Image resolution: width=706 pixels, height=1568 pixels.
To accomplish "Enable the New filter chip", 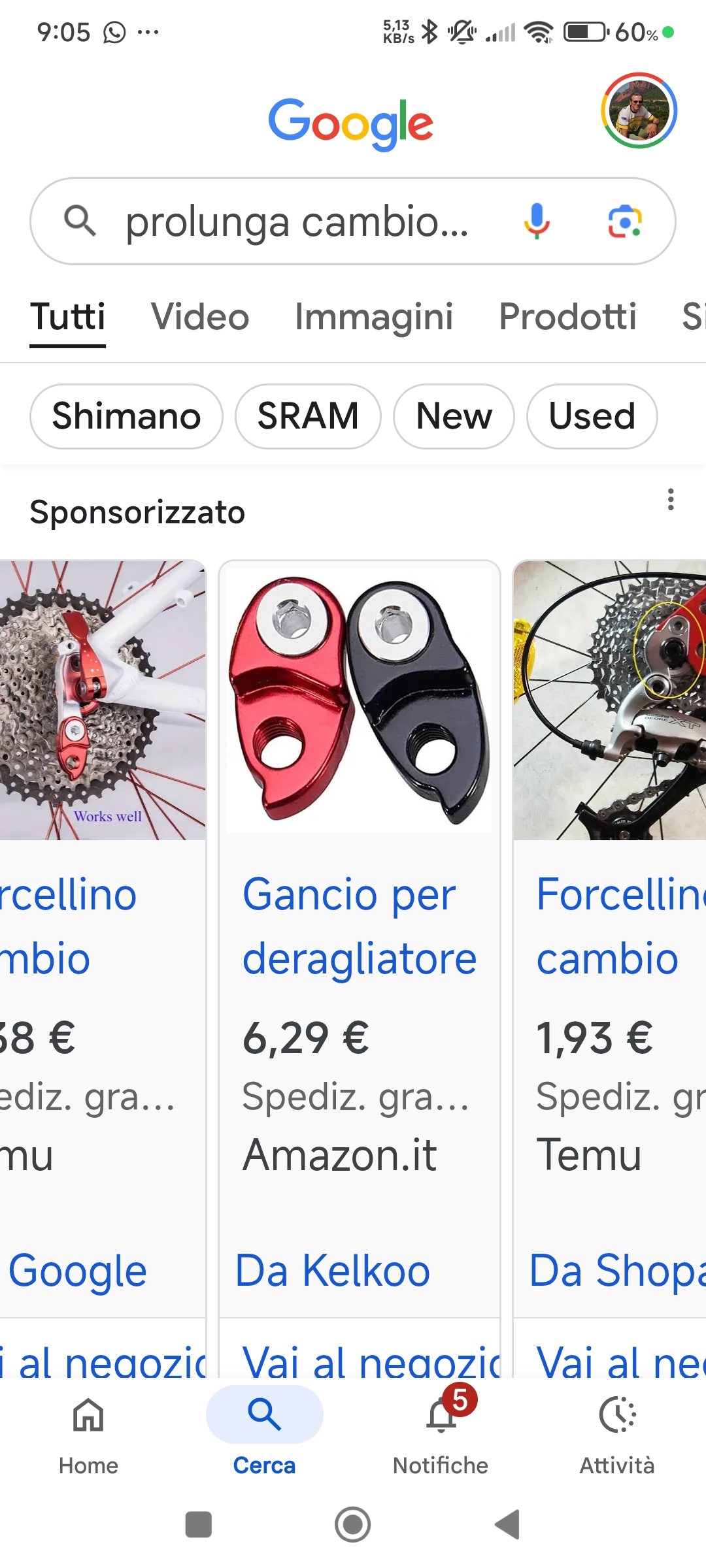I will pyautogui.click(x=454, y=416).
